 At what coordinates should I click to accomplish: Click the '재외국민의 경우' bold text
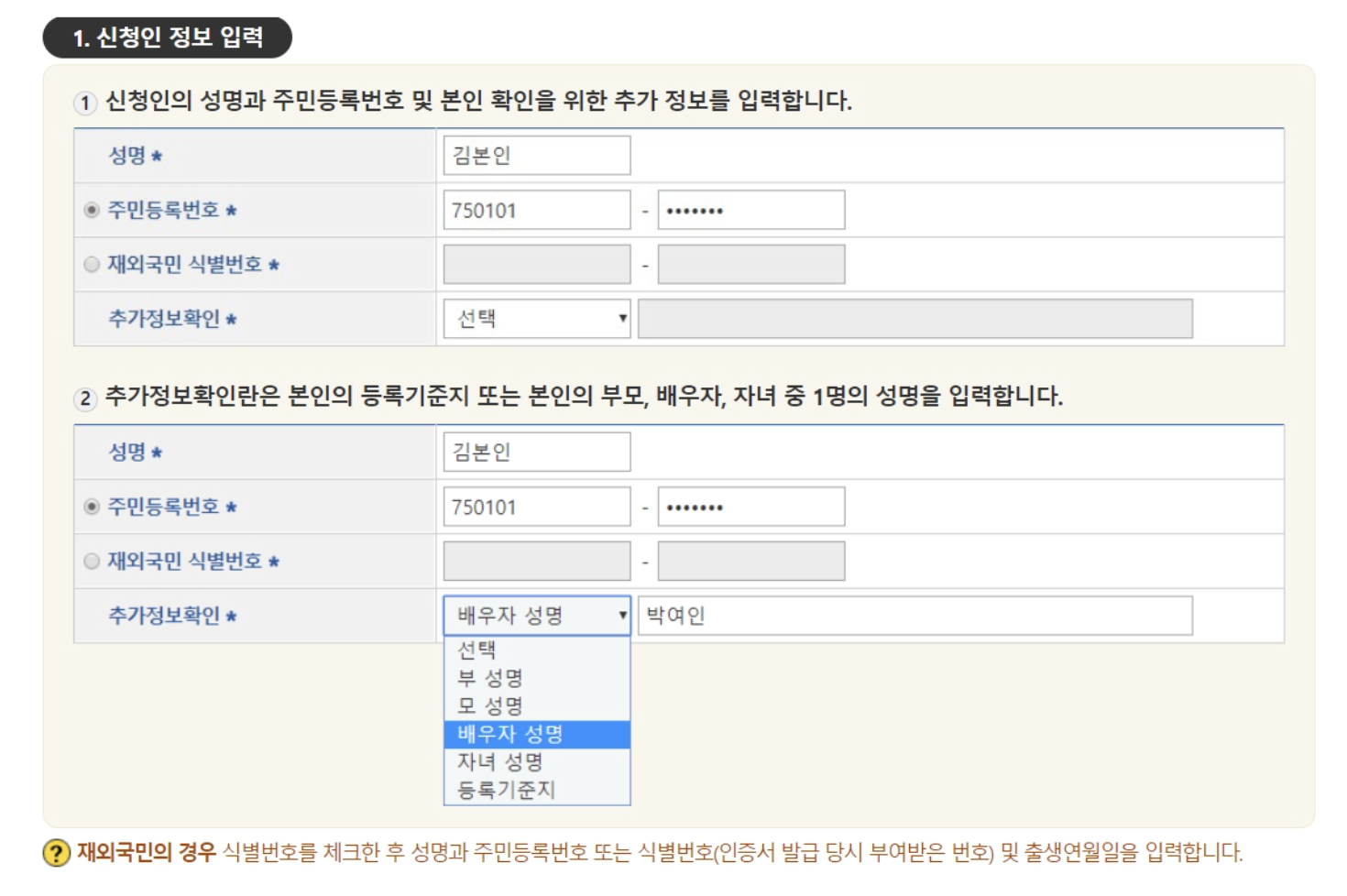pyautogui.click(x=147, y=852)
